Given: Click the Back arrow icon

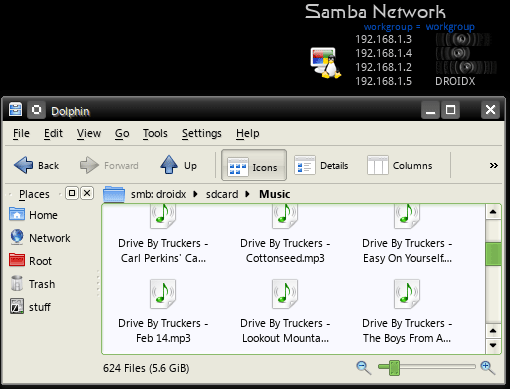Looking at the screenshot, I should tap(23, 165).
